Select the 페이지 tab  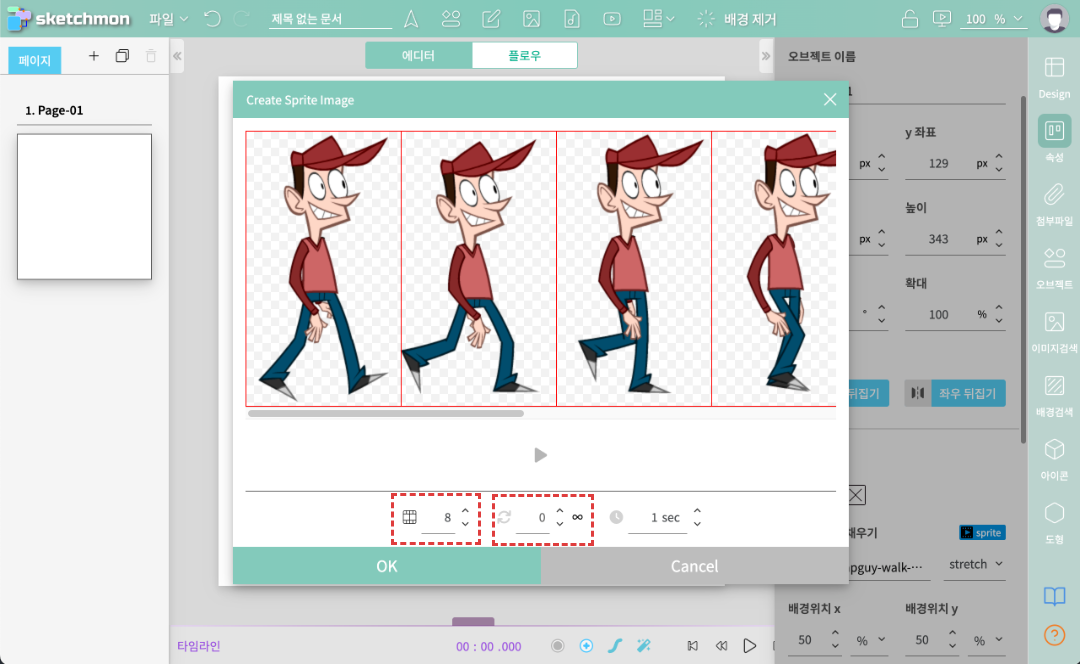[34, 60]
